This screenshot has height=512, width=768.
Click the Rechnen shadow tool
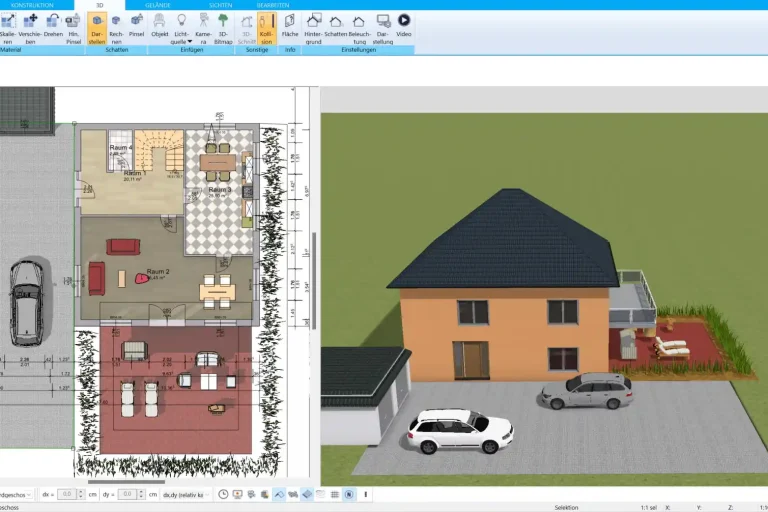tap(116, 29)
